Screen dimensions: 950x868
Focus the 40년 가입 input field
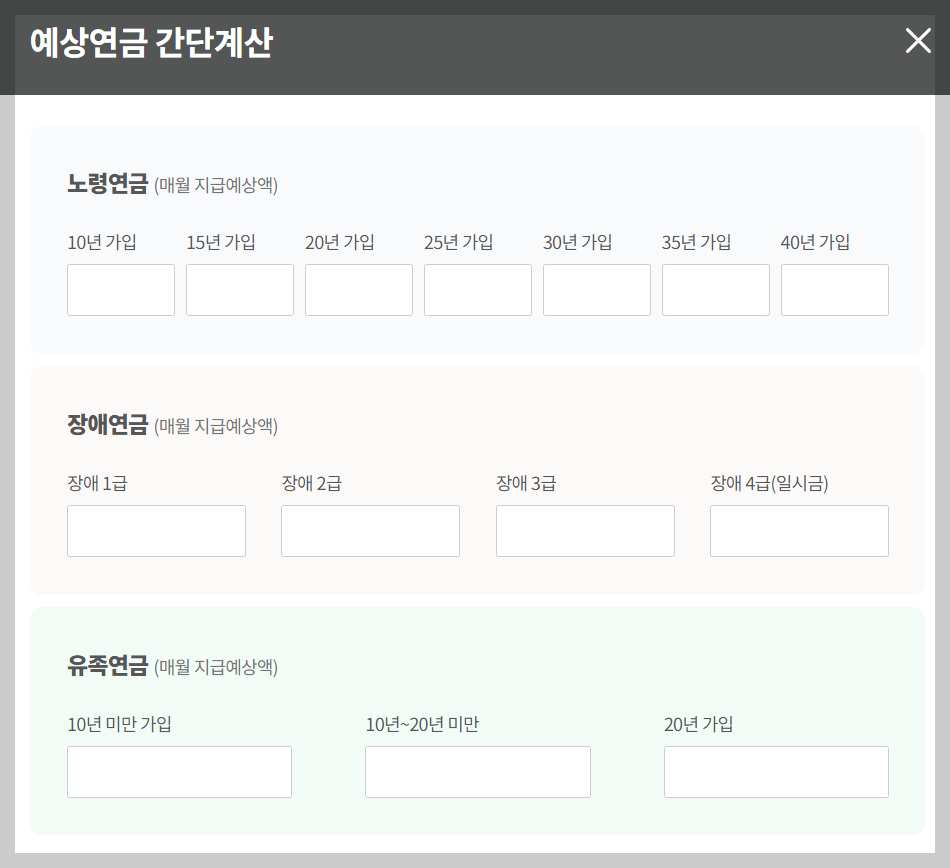835,290
